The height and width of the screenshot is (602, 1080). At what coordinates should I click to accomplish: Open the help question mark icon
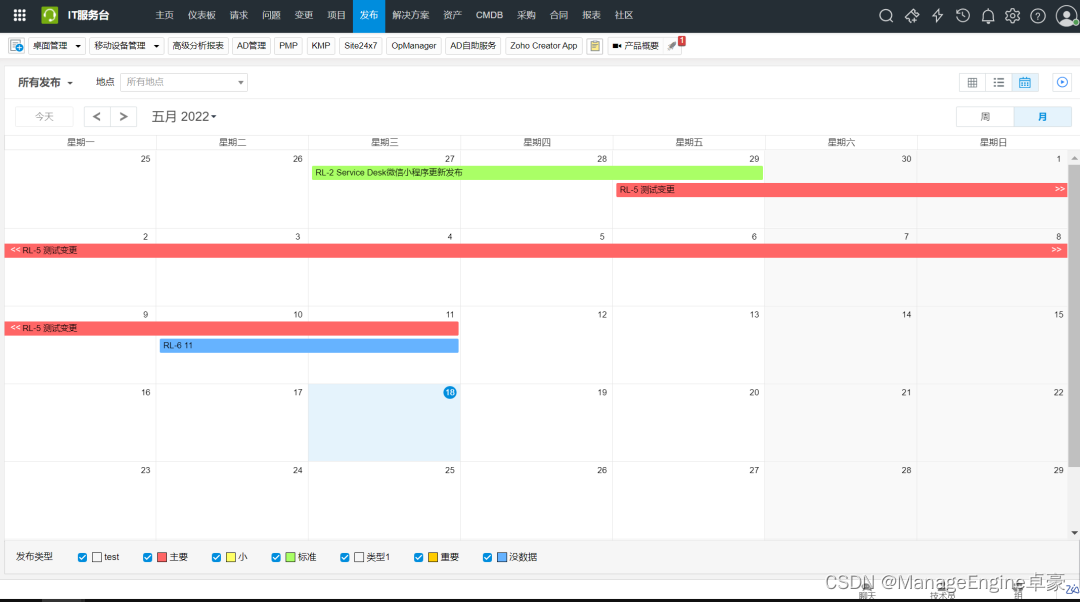point(1037,15)
